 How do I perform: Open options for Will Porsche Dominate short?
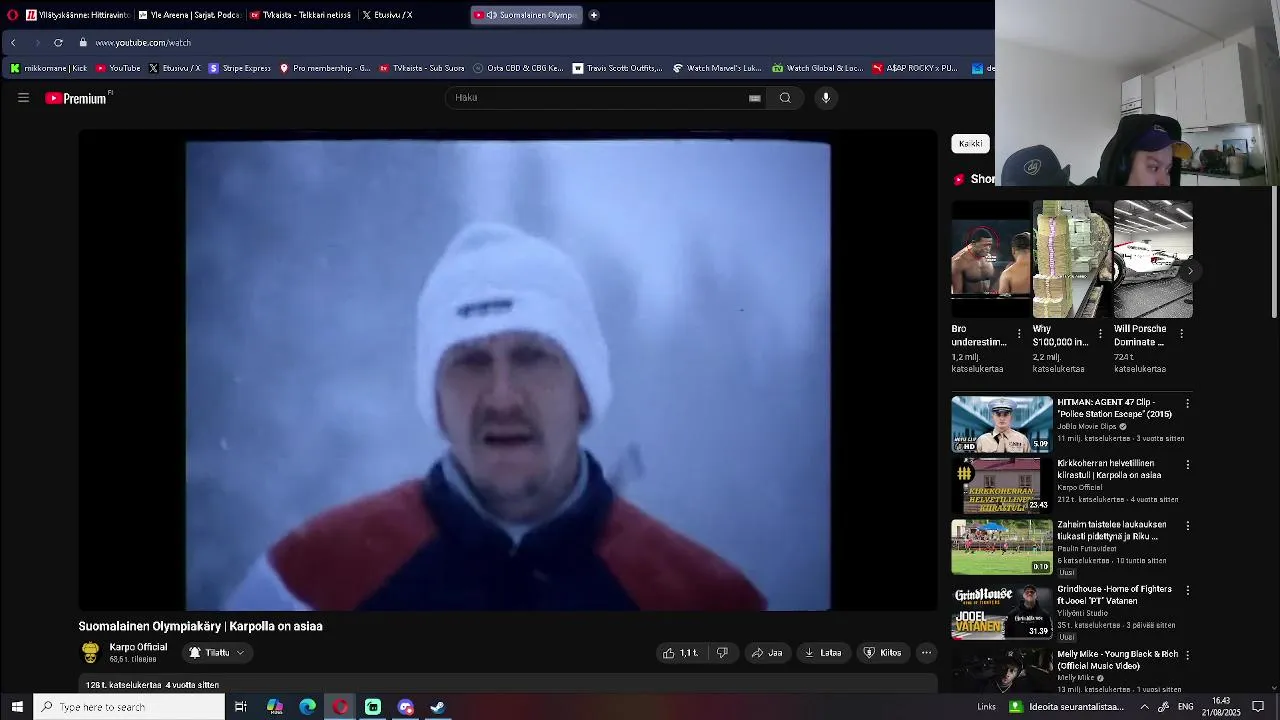coord(1182,333)
